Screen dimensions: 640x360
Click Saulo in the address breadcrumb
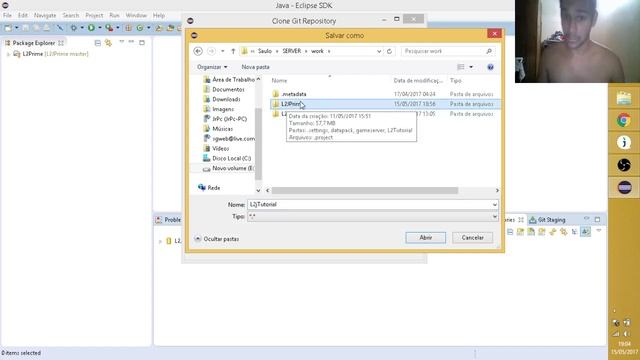point(264,51)
